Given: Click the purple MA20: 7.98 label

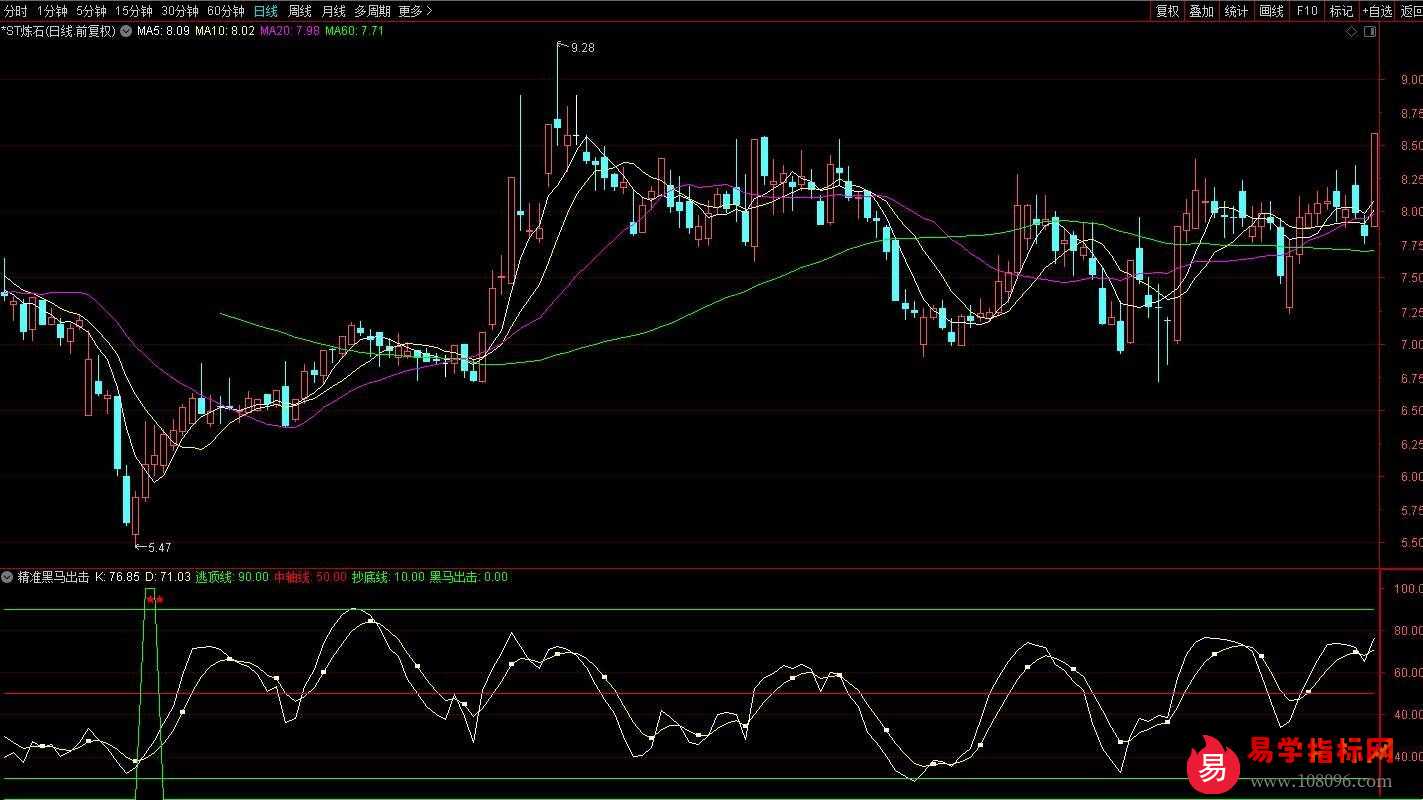Looking at the screenshot, I should click(x=290, y=31).
